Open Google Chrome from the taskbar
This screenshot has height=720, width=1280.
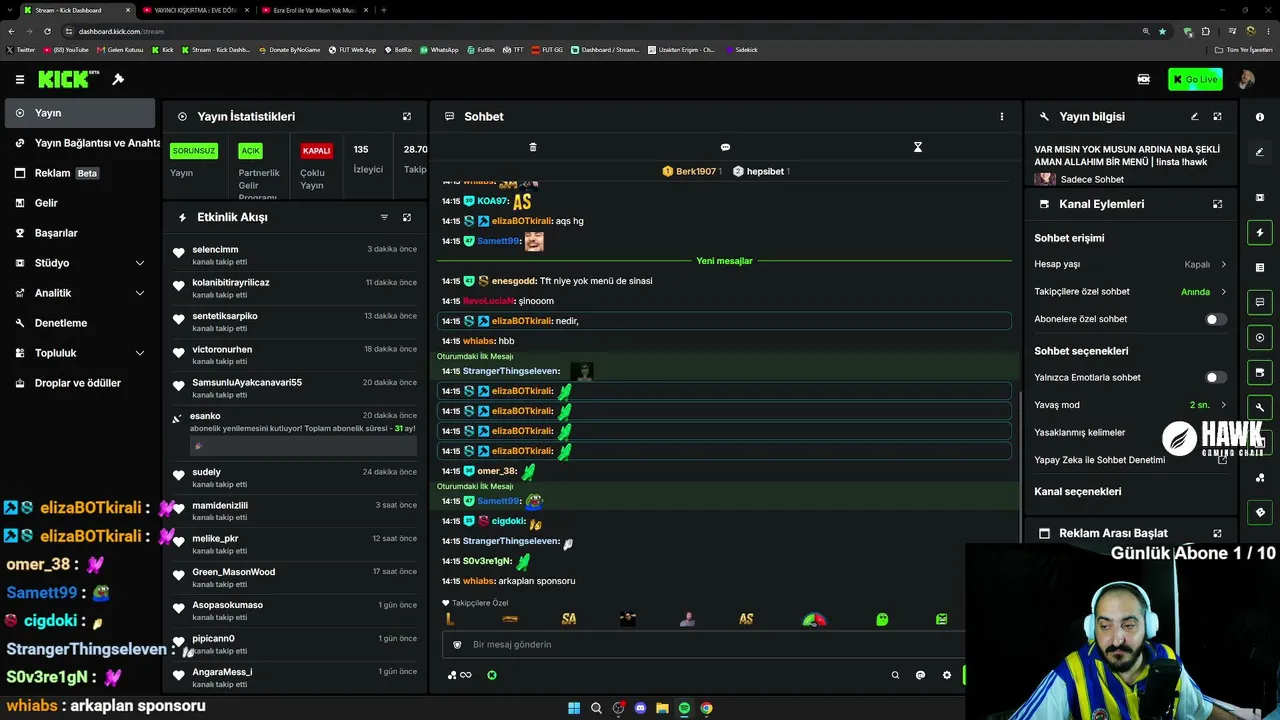pos(706,708)
